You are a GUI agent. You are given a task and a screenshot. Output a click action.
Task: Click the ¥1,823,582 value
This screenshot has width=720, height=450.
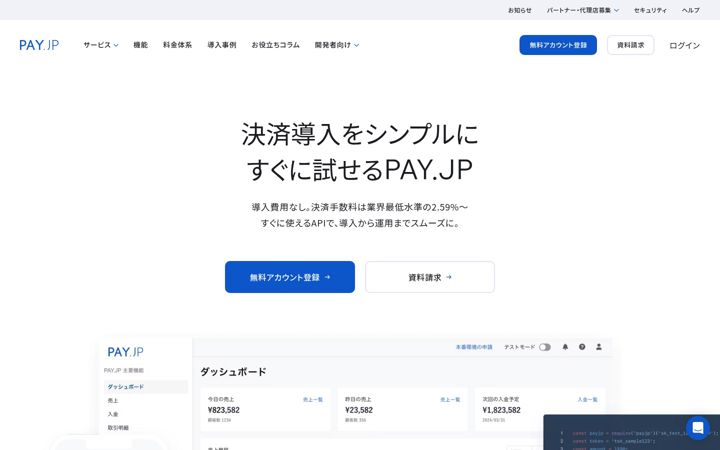click(x=501, y=410)
